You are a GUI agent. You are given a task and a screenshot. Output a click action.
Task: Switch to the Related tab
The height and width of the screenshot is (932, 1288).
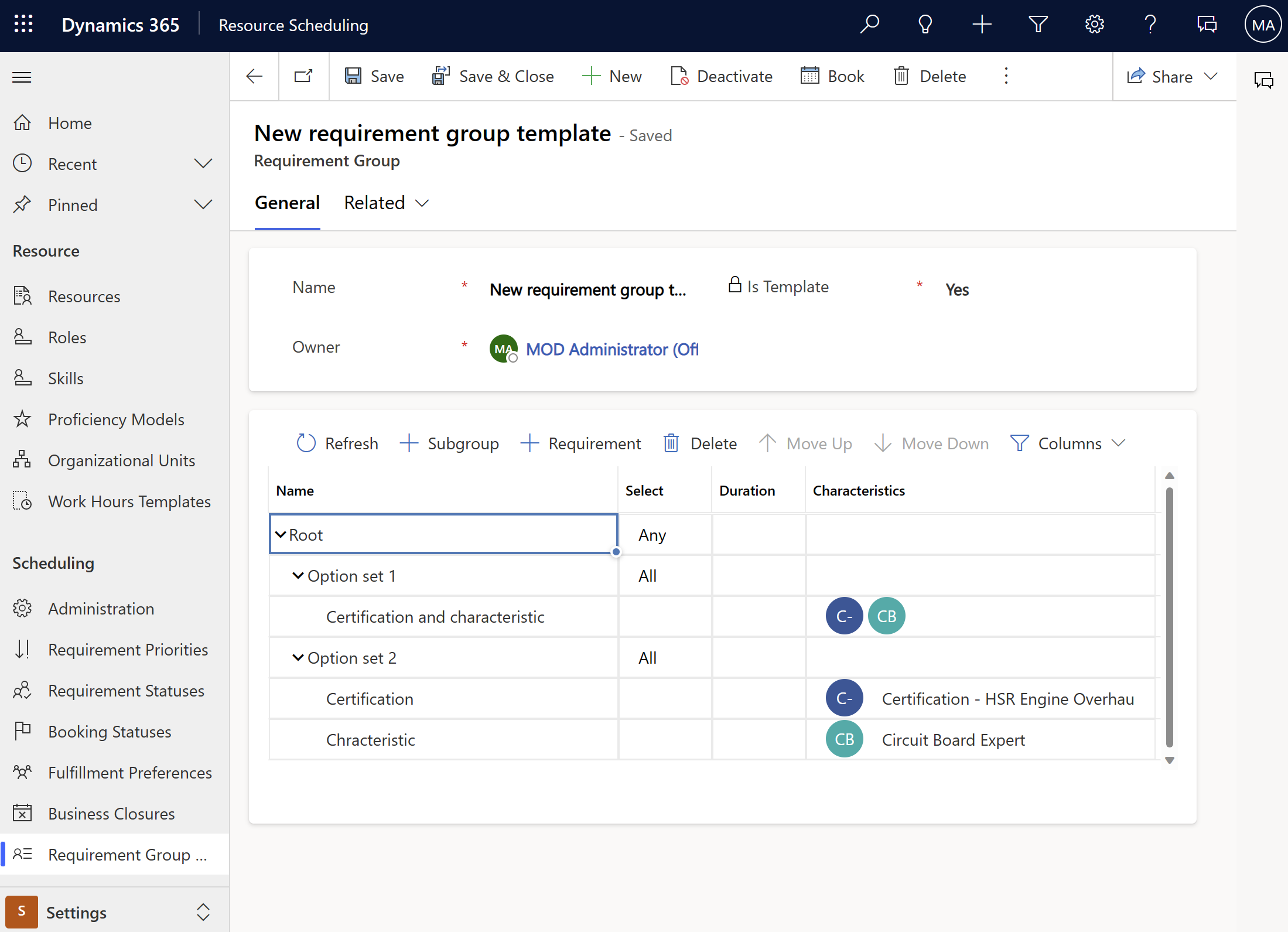(375, 202)
